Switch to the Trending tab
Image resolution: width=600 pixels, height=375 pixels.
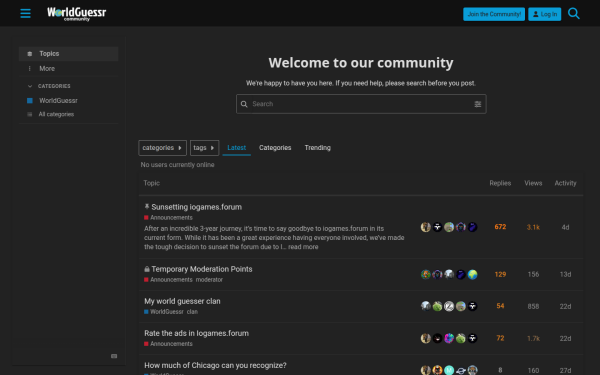tap(318, 148)
